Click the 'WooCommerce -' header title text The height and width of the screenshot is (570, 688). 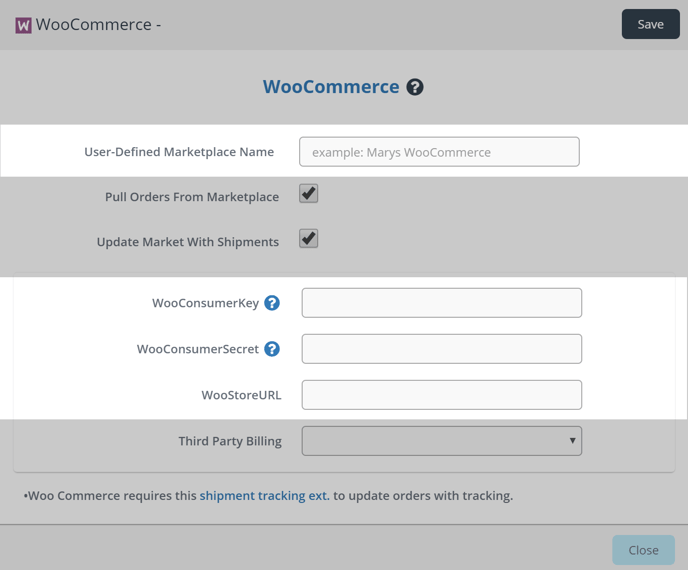click(98, 25)
